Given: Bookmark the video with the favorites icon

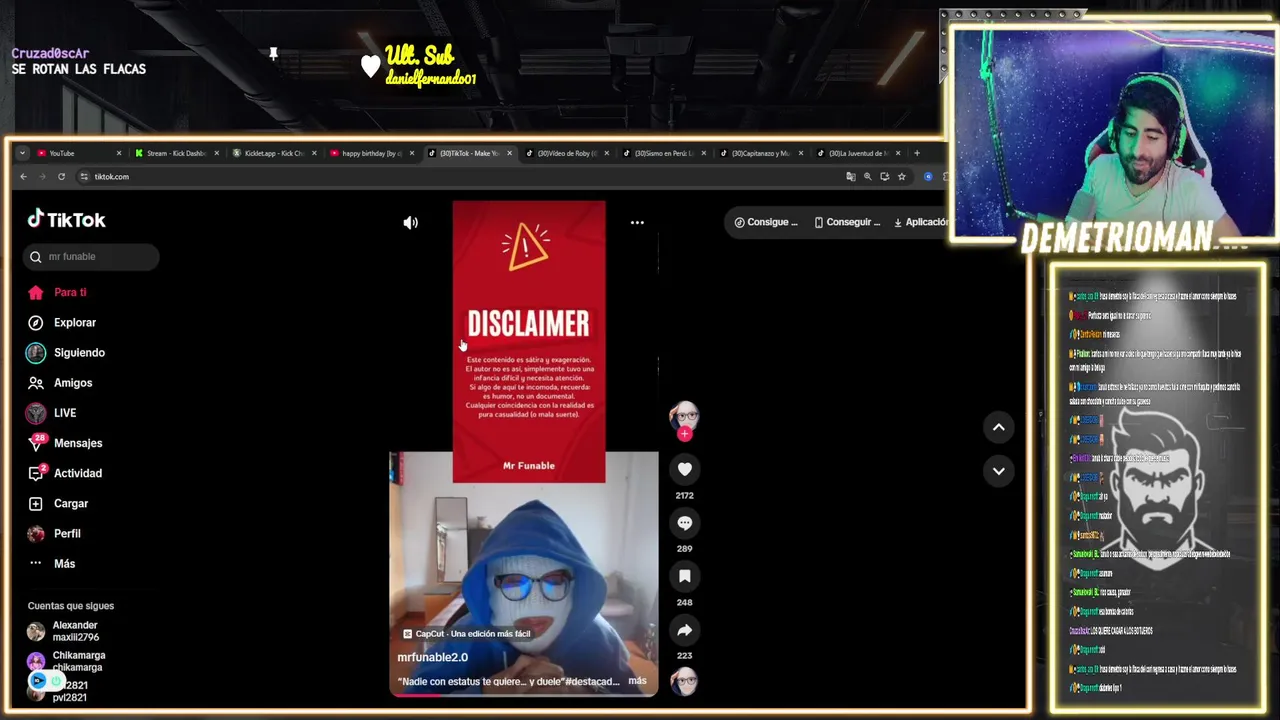Looking at the screenshot, I should coord(684,576).
